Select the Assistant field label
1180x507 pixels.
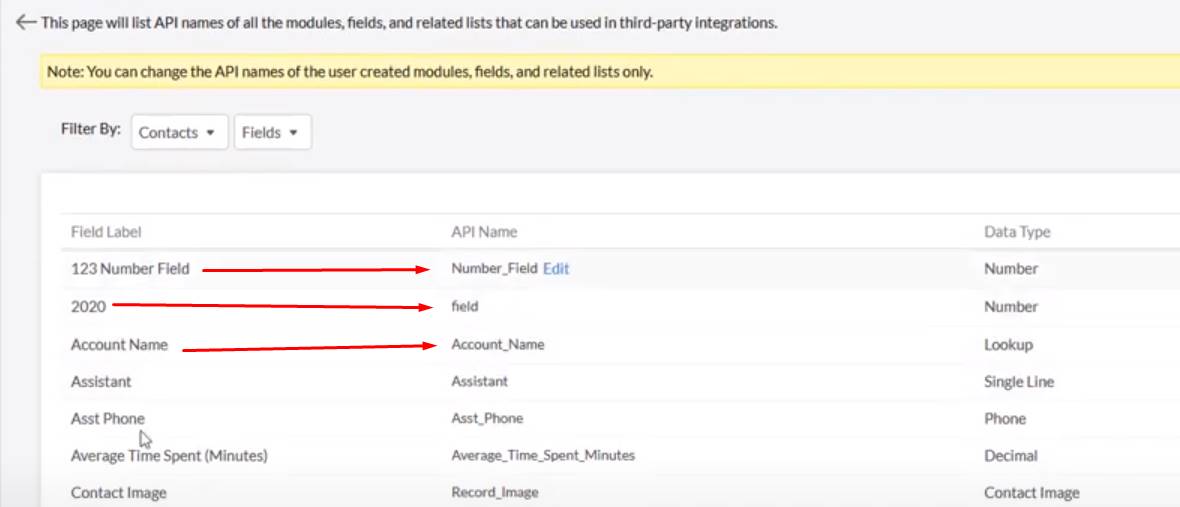pos(101,381)
